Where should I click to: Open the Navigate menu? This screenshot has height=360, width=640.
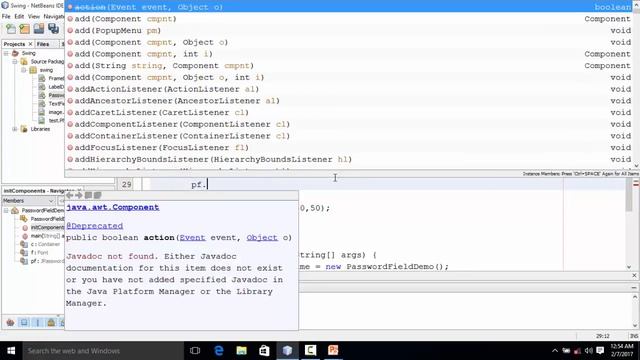pos(54,16)
